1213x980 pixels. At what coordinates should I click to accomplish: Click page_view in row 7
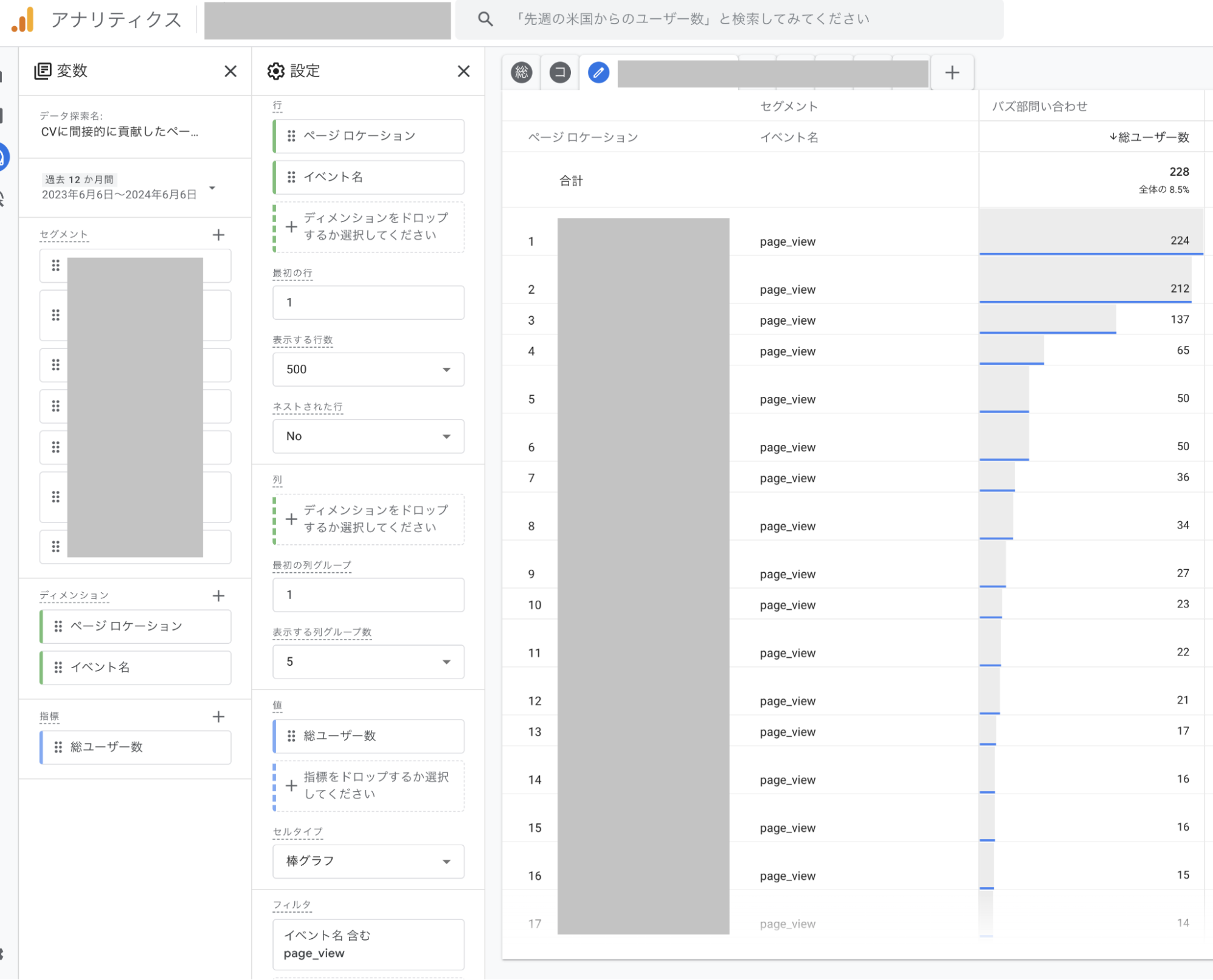788,479
